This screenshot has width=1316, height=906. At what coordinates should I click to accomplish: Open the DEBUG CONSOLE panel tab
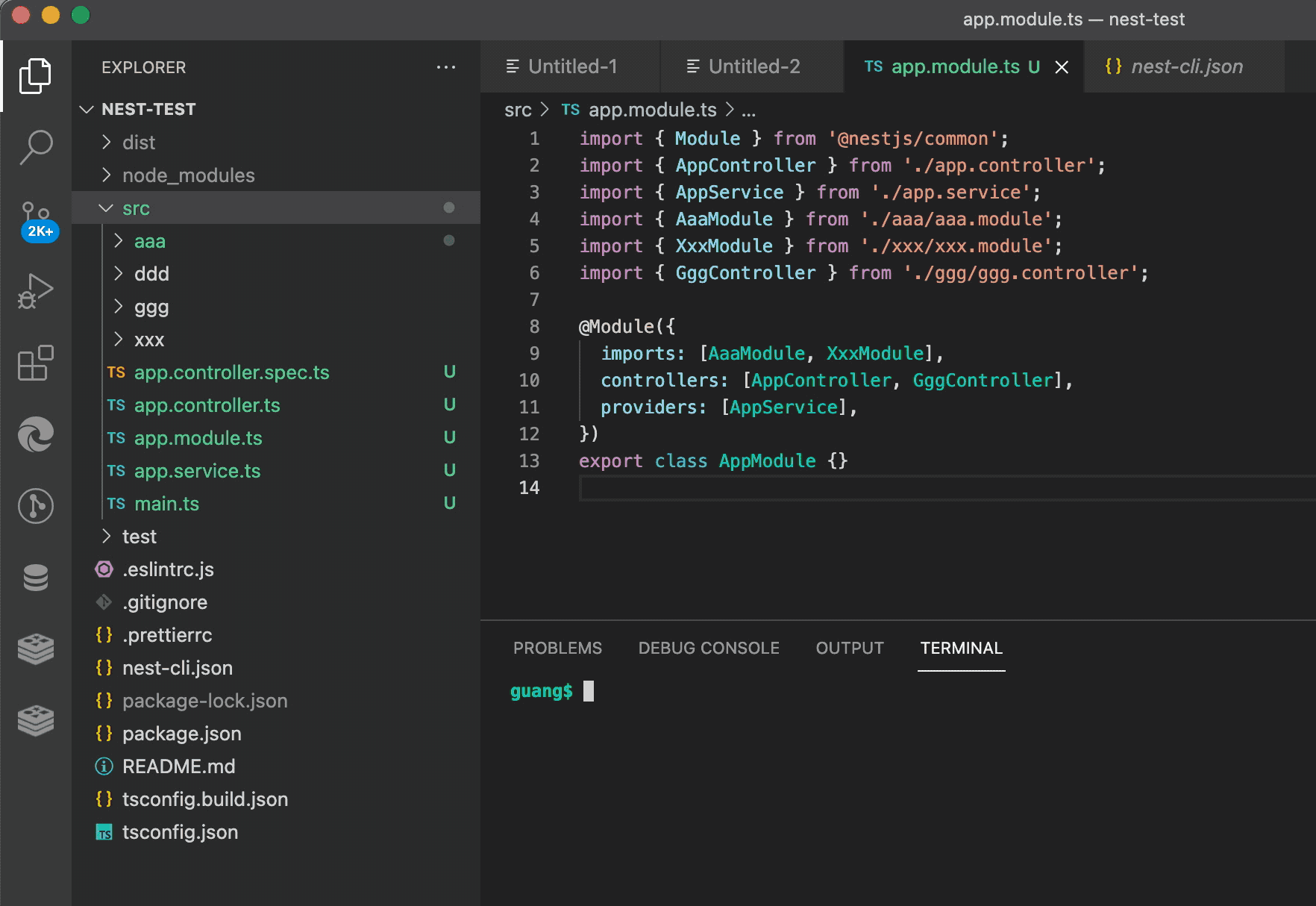(x=708, y=648)
